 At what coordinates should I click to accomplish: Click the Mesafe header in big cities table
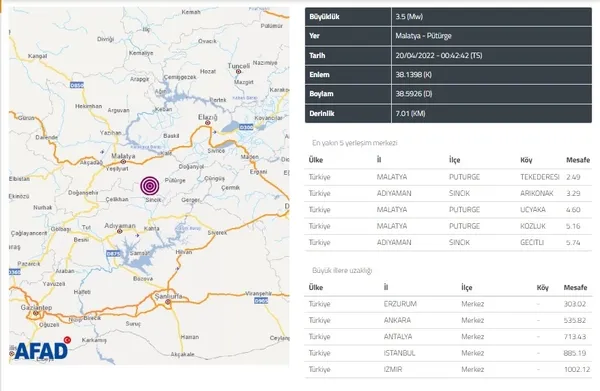click(575, 287)
